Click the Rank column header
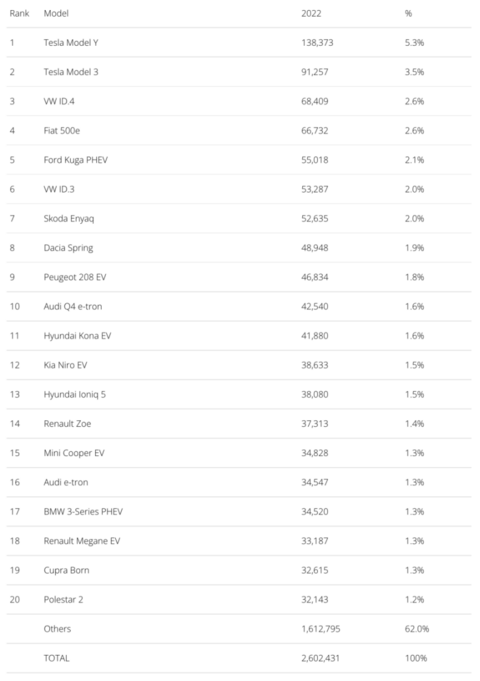 (x=20, y=13)
